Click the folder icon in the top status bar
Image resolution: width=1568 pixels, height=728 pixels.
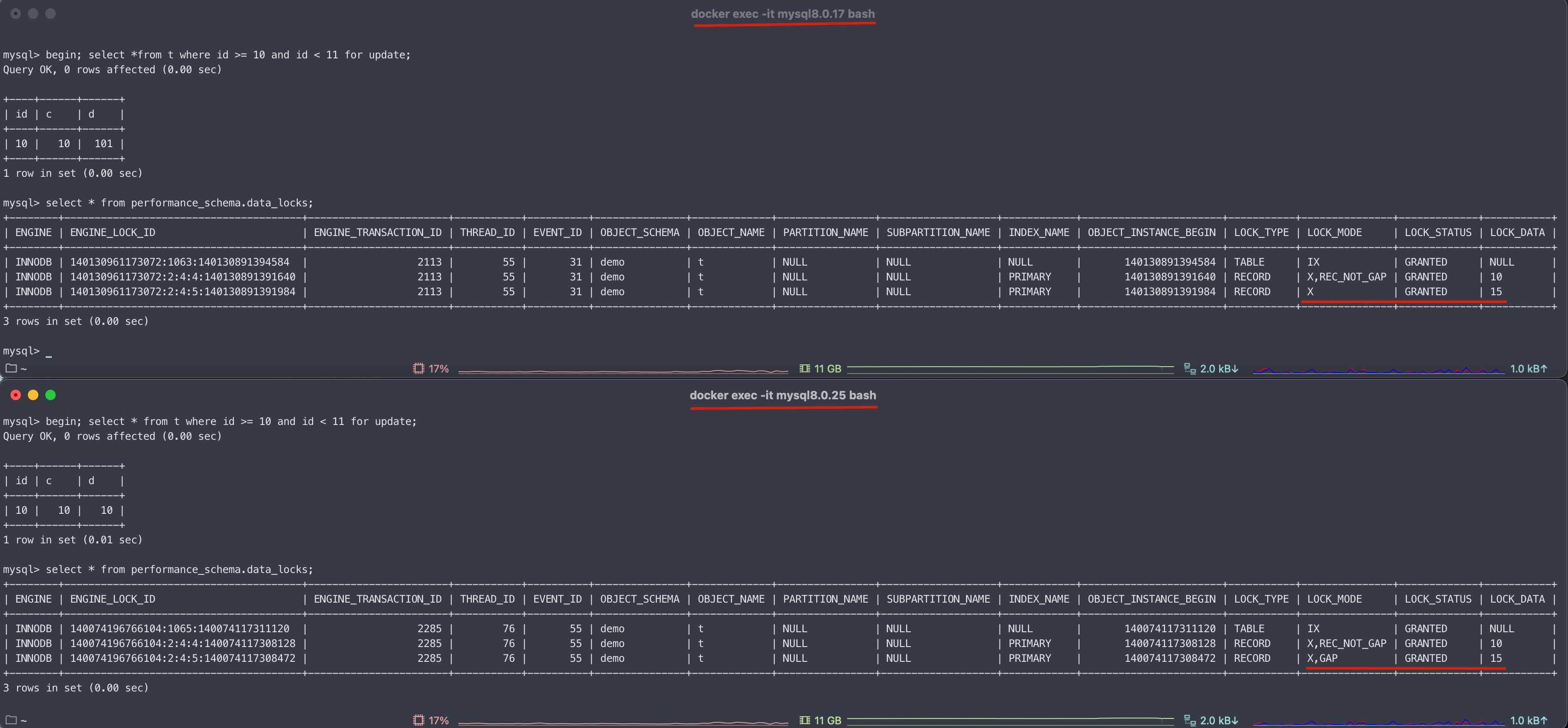[x=10, y=368]
